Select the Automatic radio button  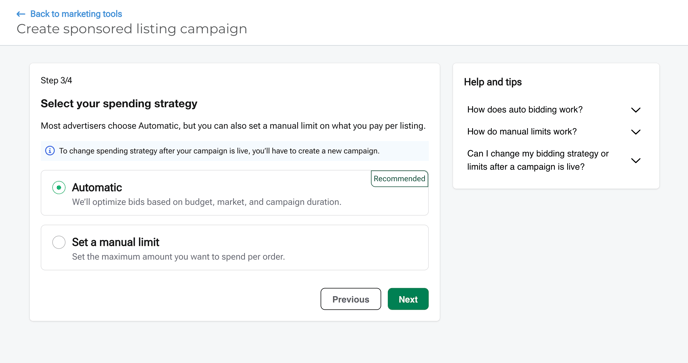pyautogui.click(x=59, y=187)
